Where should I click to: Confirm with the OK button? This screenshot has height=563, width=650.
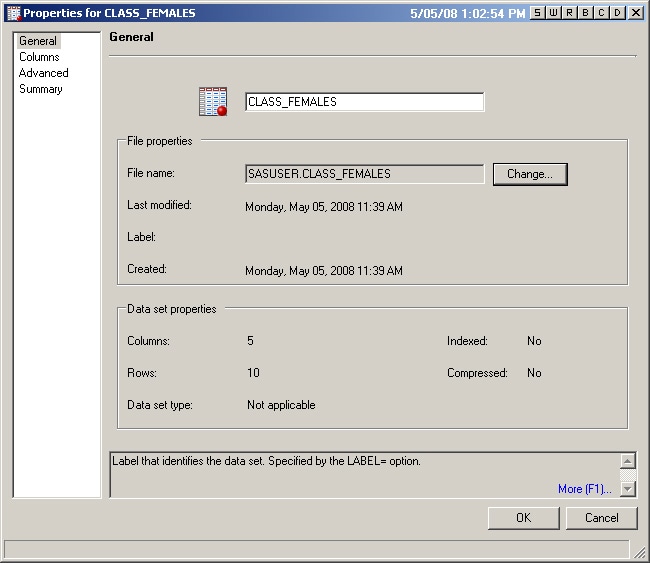[523, 518]
